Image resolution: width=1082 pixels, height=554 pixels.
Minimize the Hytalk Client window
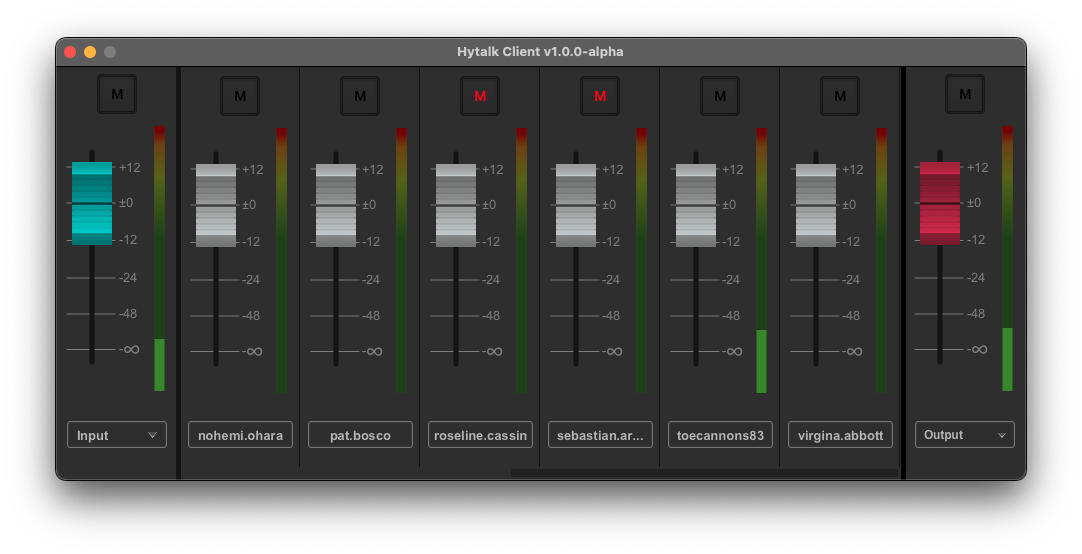[90, 52]
